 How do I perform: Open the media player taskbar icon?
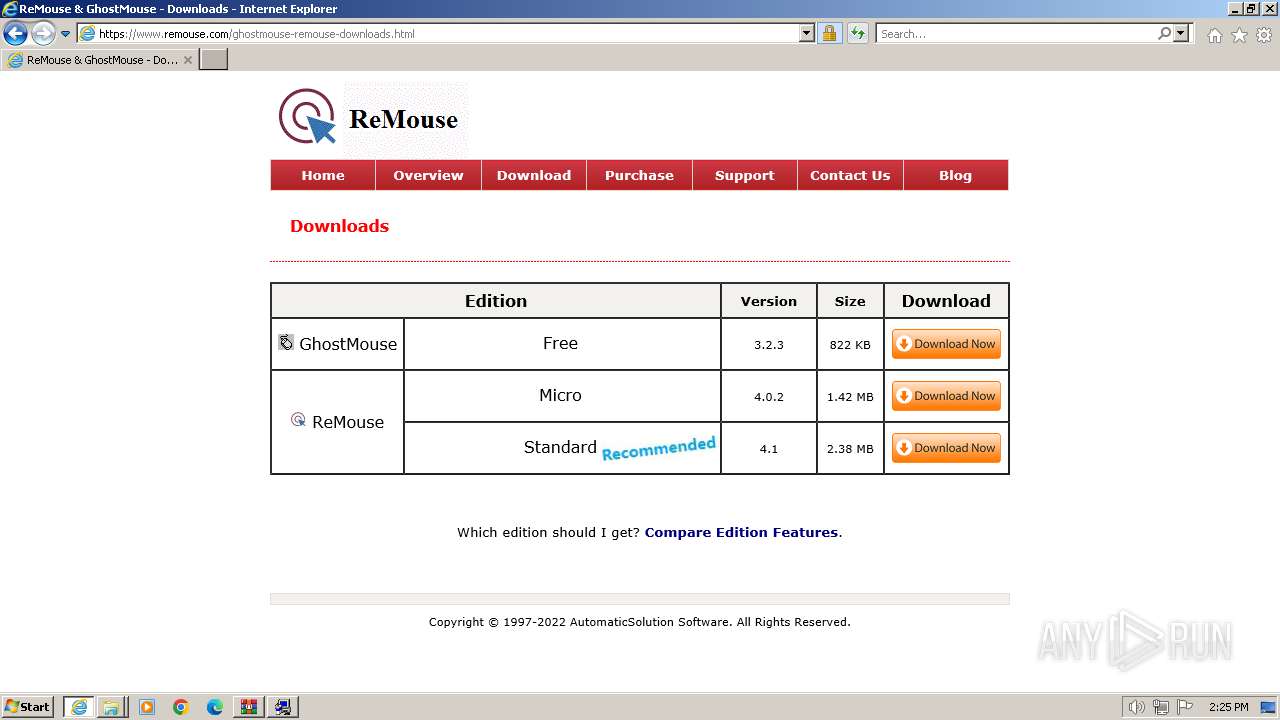[x=147, y=707]
